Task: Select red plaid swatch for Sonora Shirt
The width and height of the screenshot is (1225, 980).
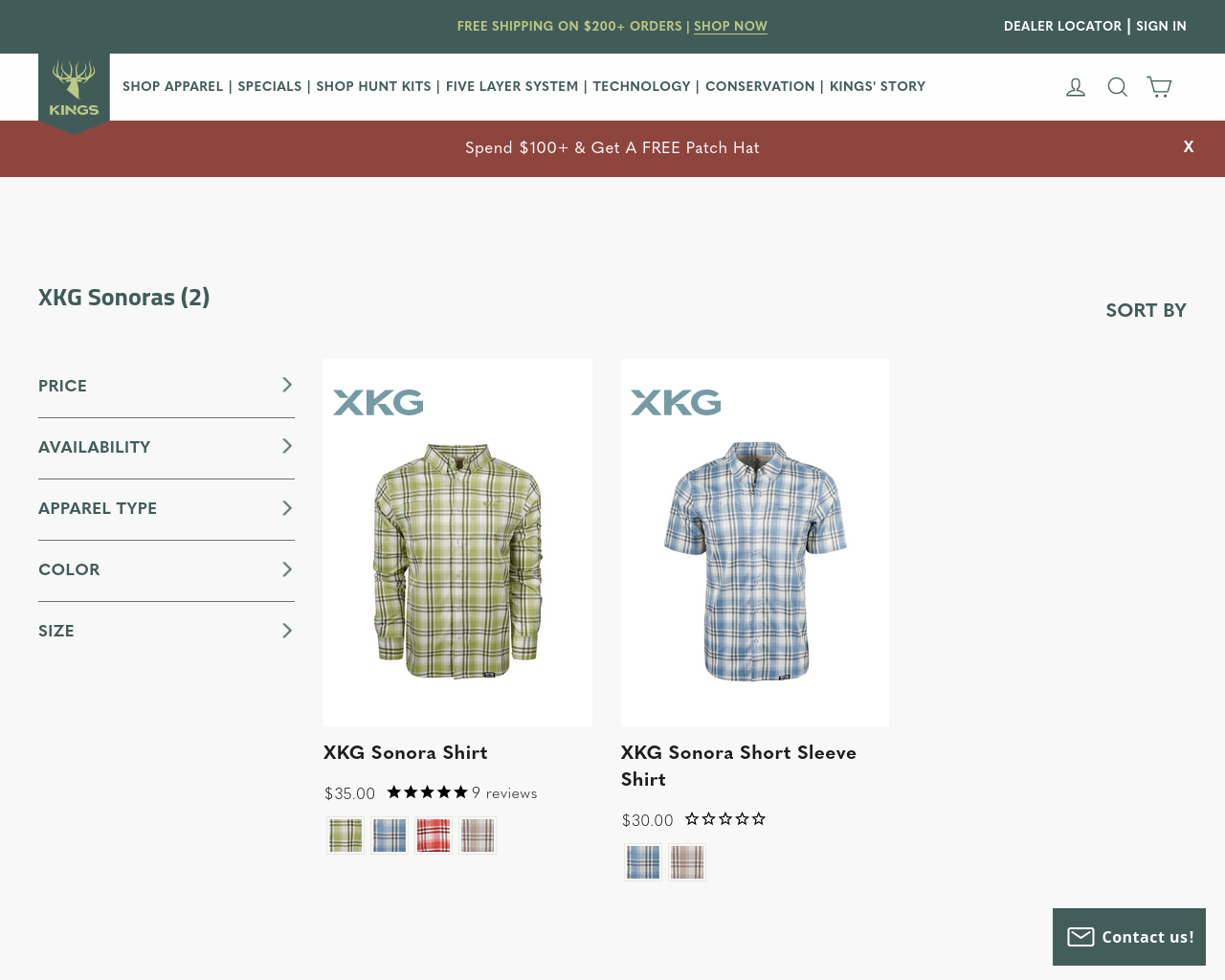Action: (434, 835)
